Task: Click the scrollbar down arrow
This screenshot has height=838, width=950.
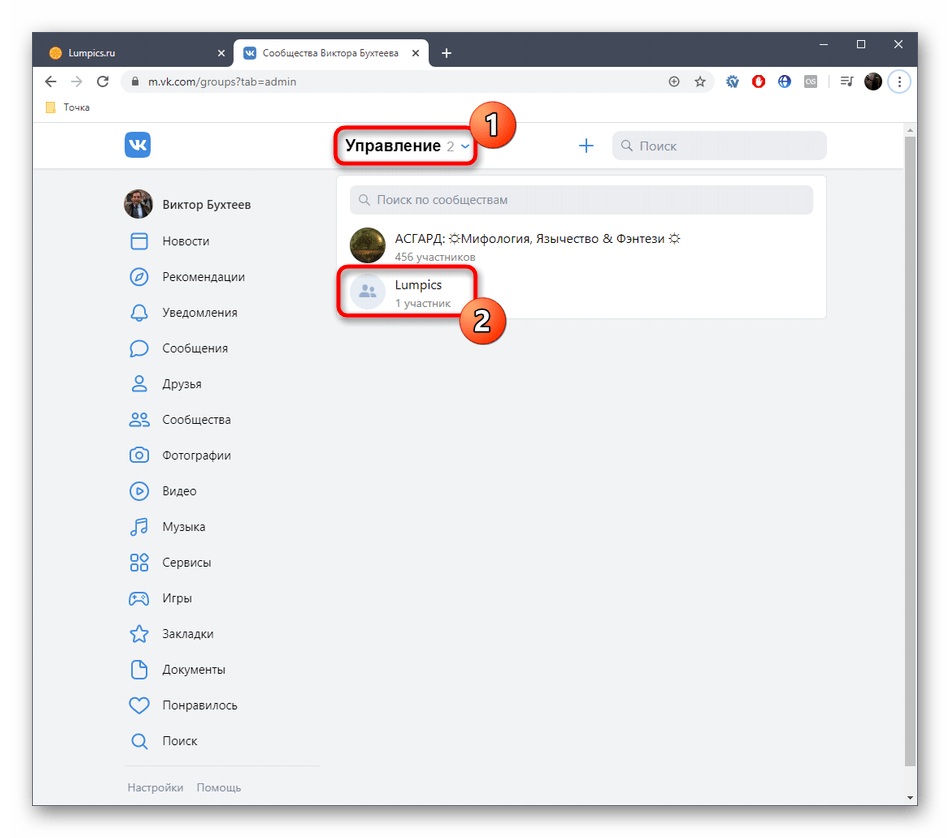Action: (x=910, y=799)
